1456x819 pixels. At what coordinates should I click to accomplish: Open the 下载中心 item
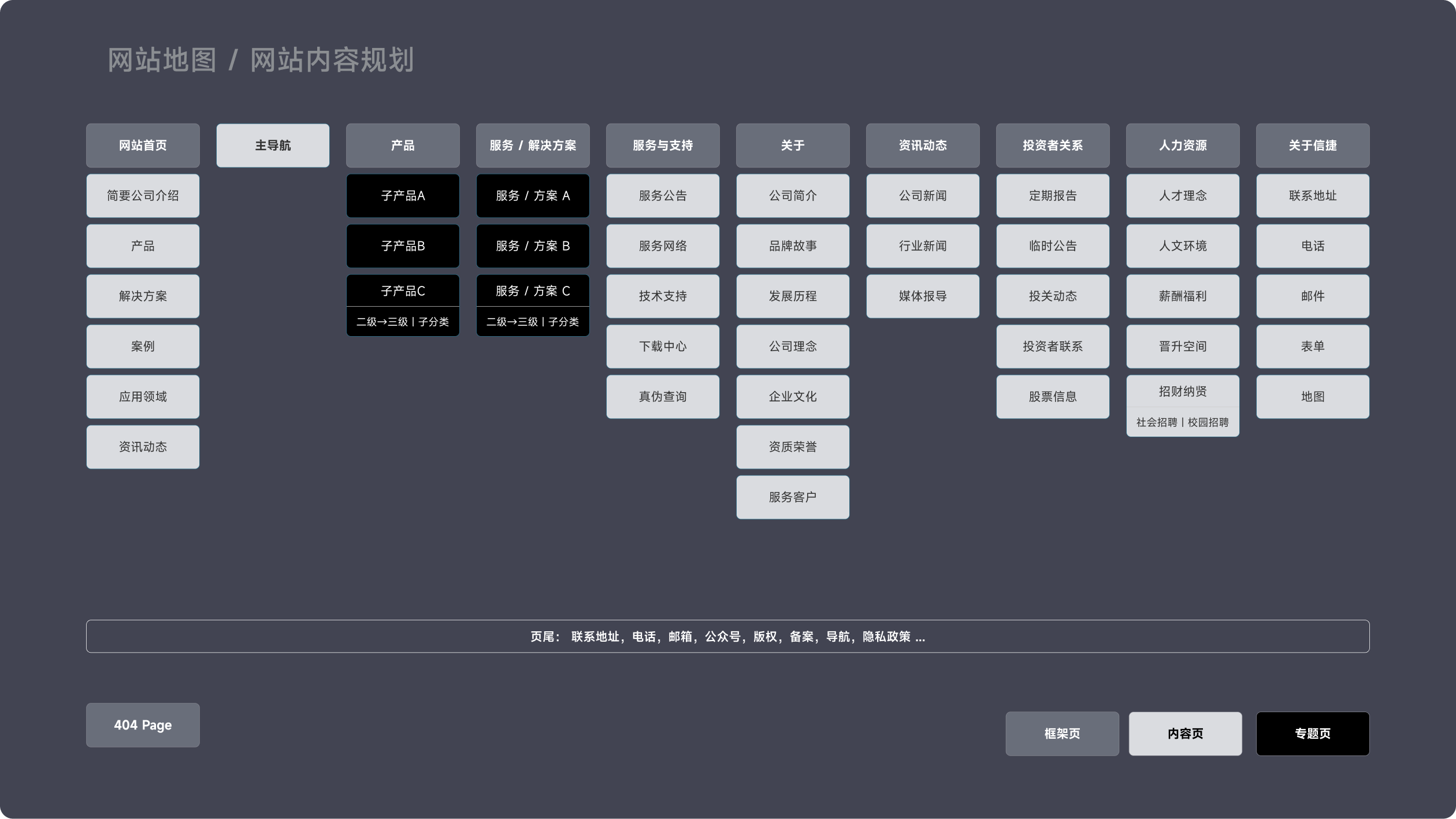point(663,347)
